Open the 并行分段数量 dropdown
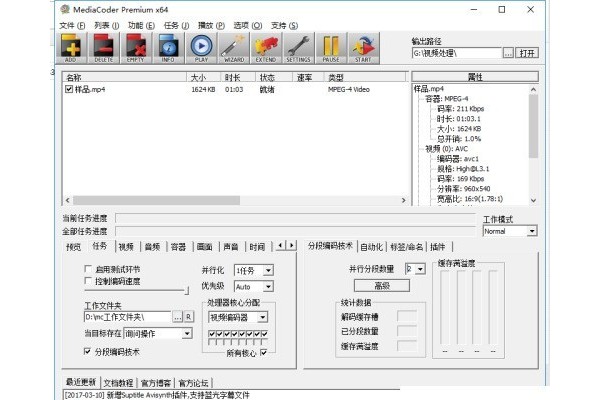This screenshot has width=600, height=400. point(415,269)
